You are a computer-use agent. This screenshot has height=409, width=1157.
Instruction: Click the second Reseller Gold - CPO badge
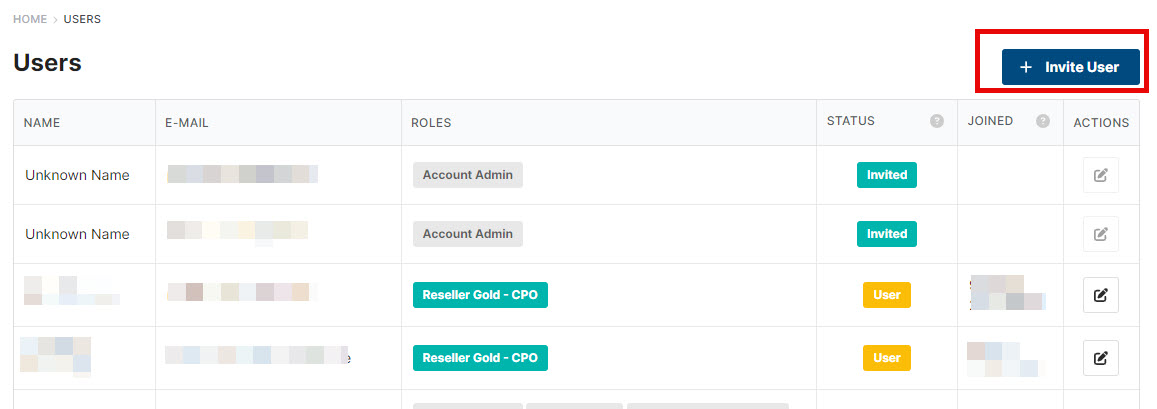point(480,358)
